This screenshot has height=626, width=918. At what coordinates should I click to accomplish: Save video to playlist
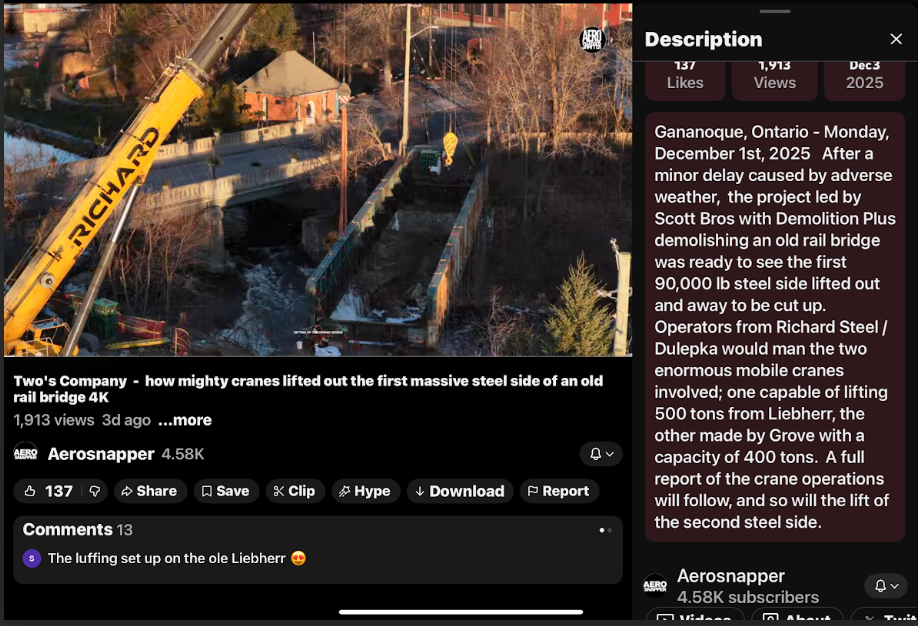[226, 491]
